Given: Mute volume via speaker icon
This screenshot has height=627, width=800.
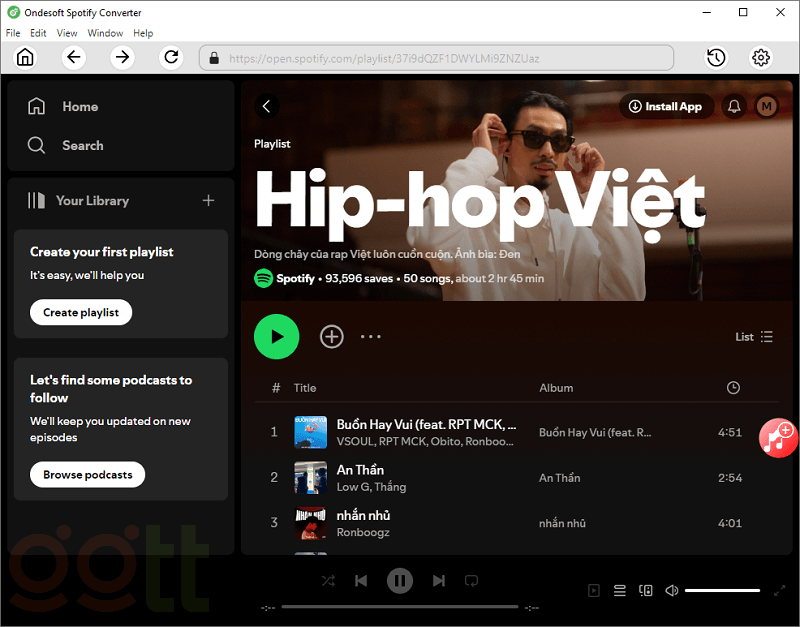Looking at the screenshot, I should pyautogui.click(x=672, y=590).
